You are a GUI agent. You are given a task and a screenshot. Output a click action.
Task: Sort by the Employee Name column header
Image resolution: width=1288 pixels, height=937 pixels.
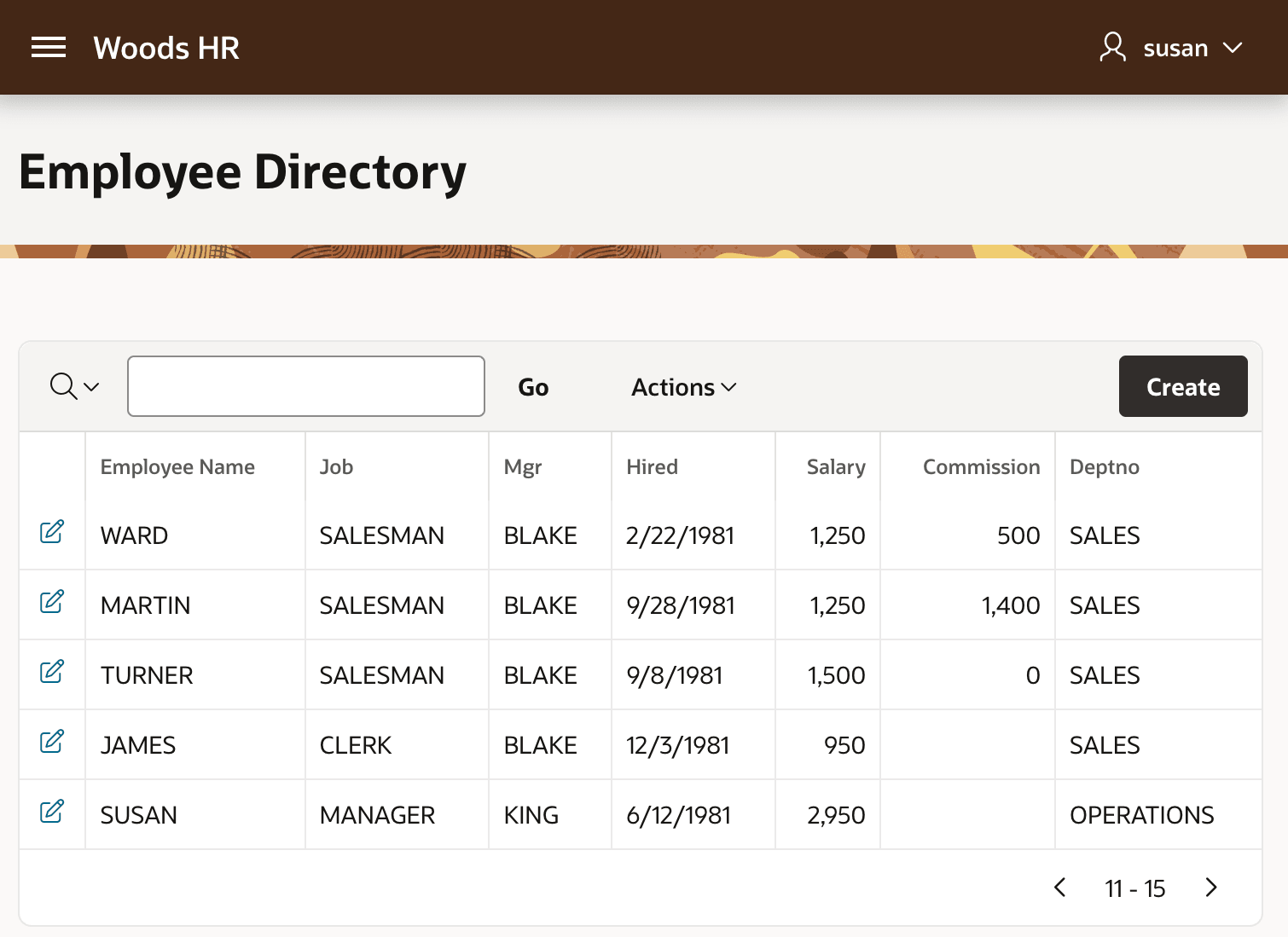tap(177, 467)
